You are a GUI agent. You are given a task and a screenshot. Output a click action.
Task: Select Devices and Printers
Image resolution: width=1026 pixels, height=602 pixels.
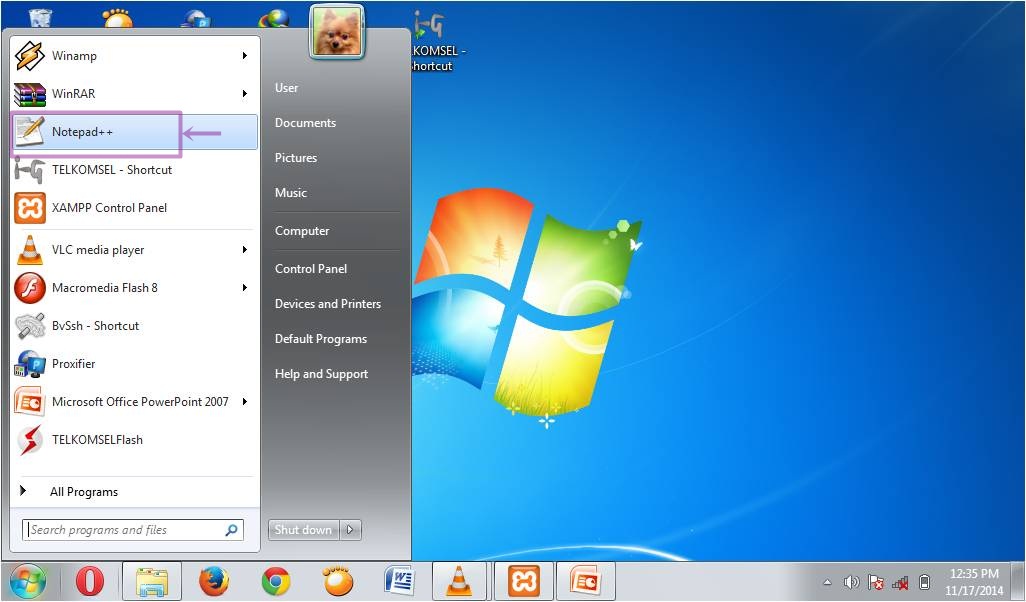point(327,304)
